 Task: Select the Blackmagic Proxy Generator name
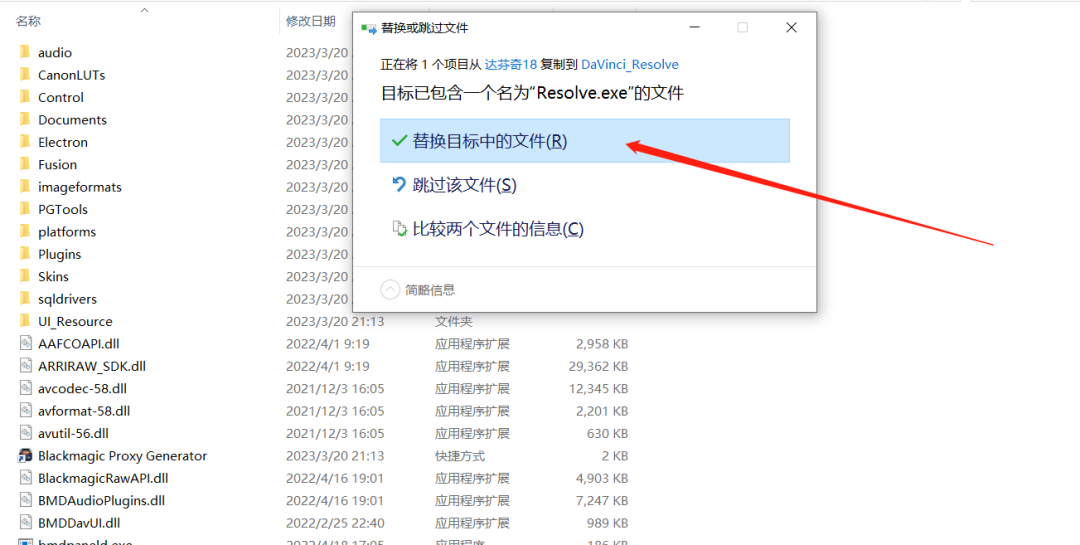(x=123, y=455)
